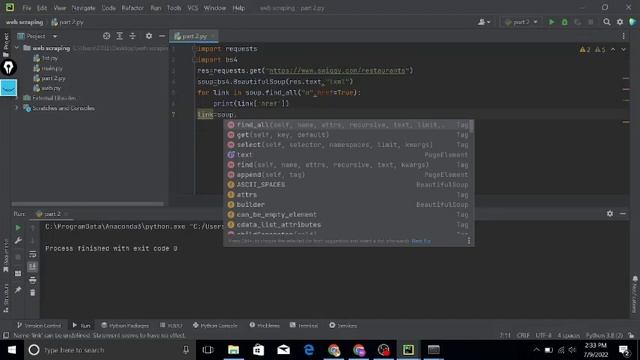Toggle scroll to end in Run console
Viewport: 640px width, 360px height.
(x=33, y=267)
